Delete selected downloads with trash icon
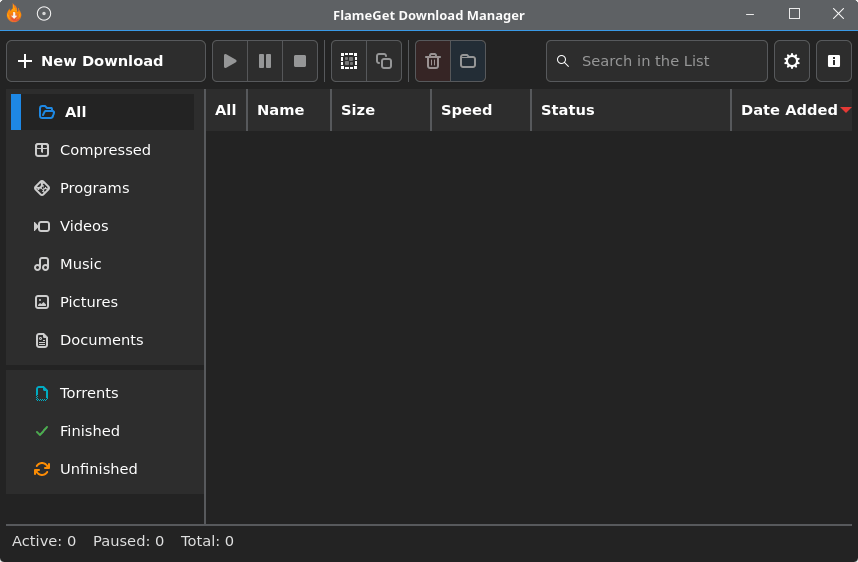858x562 pixels. (433, 61)
